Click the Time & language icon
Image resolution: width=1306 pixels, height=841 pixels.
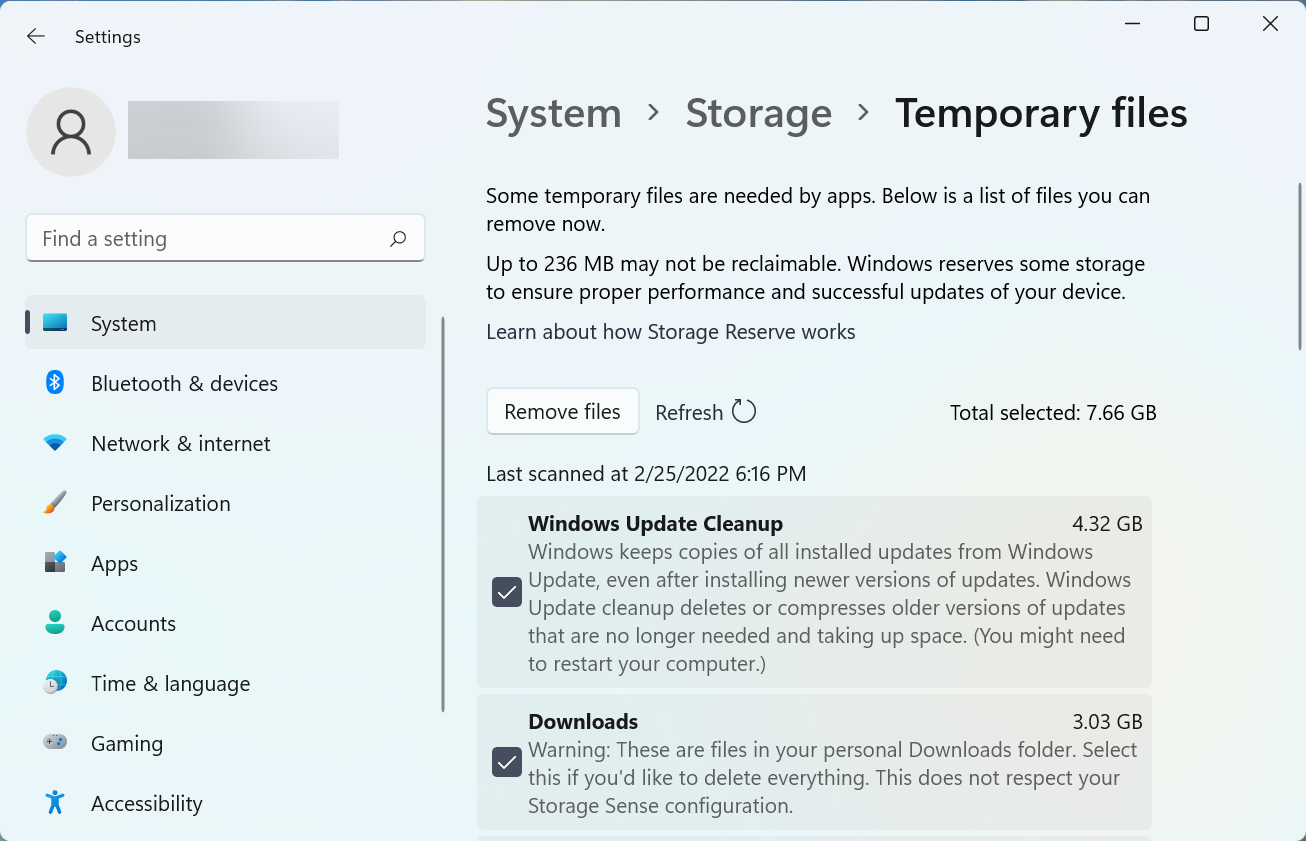coord(54,683)
